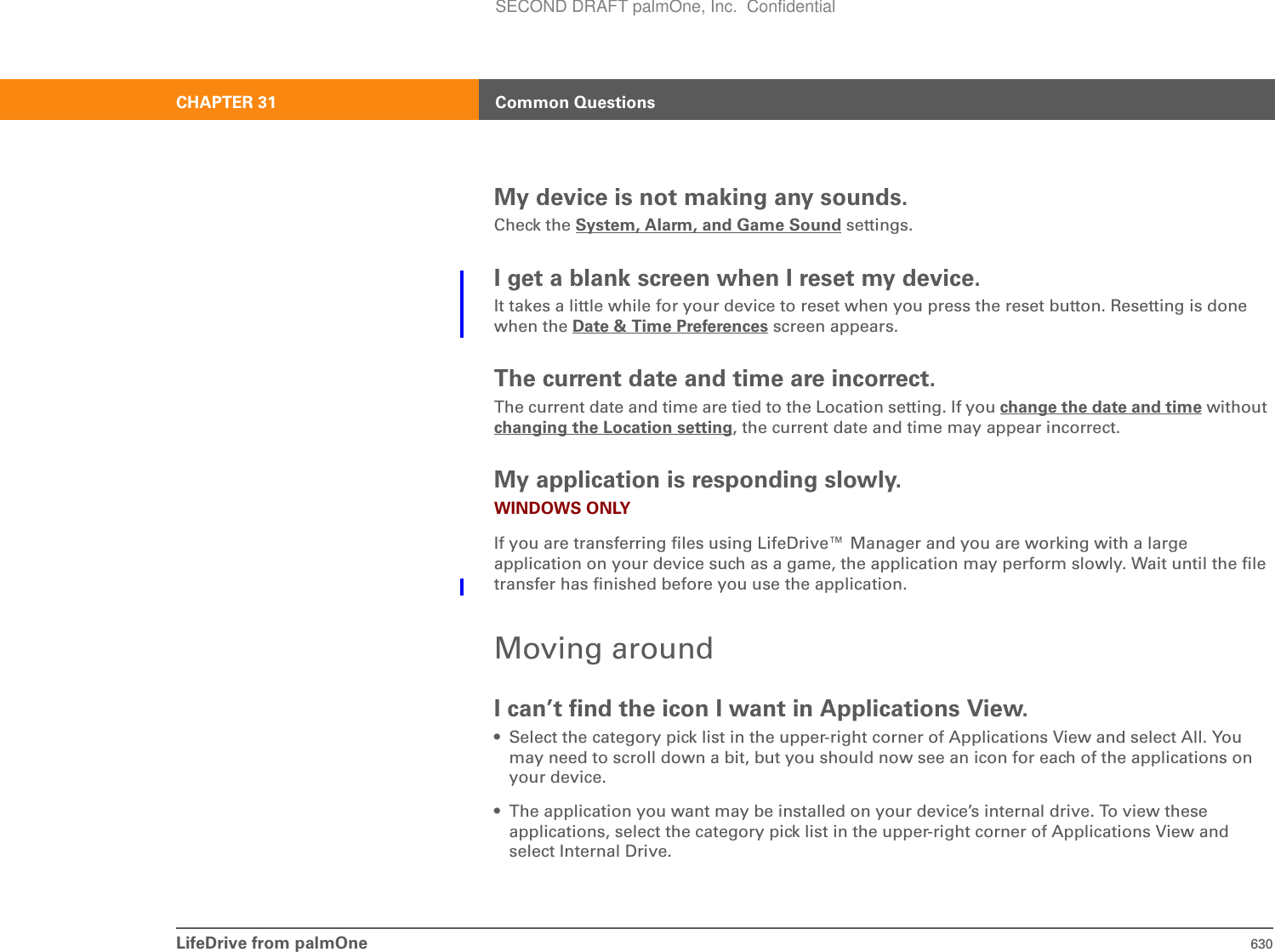Click the LifeDrive from palmOne footer text
Viewport: 1275px width, 952px height.
tap(272, 943)
